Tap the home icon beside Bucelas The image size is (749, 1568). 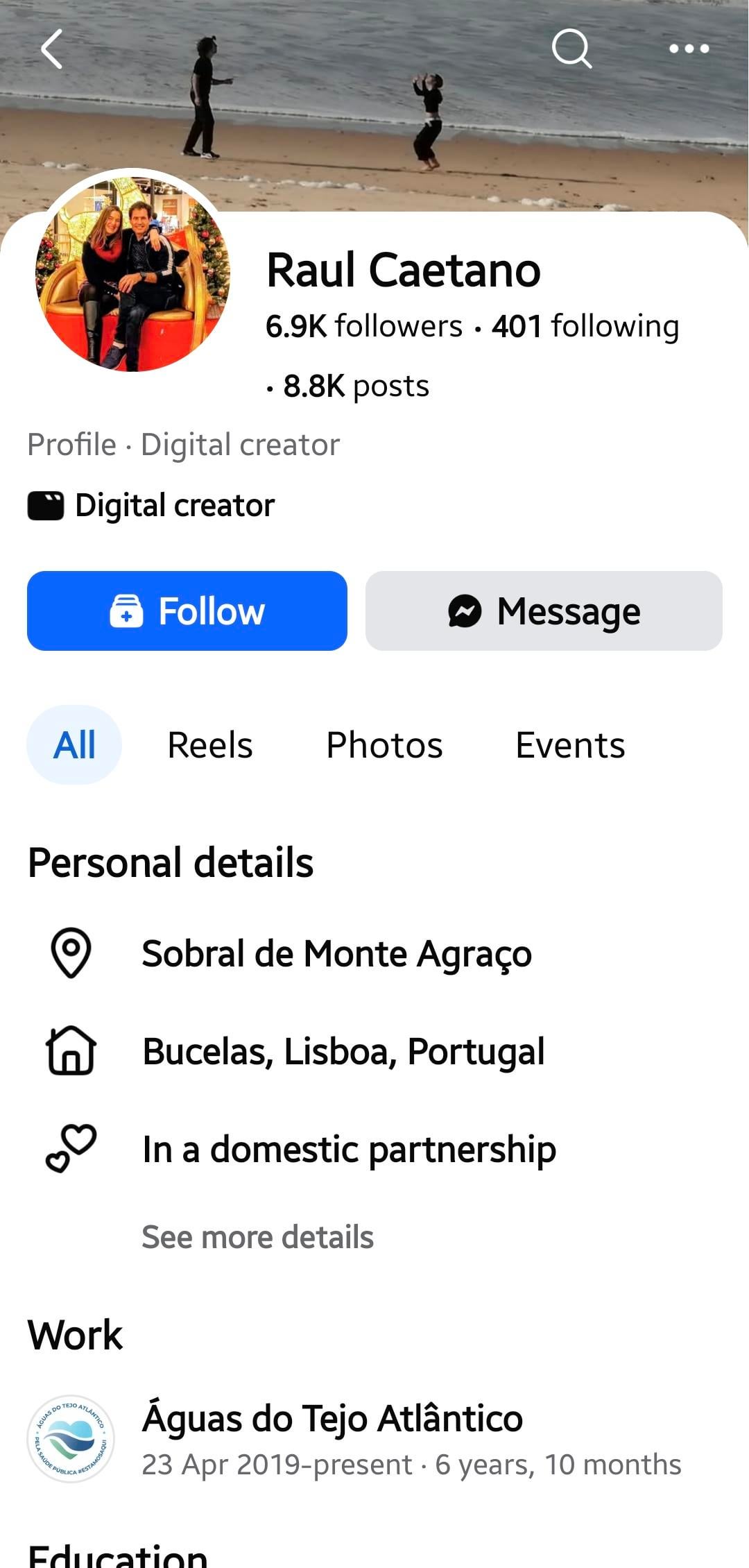71,1050
